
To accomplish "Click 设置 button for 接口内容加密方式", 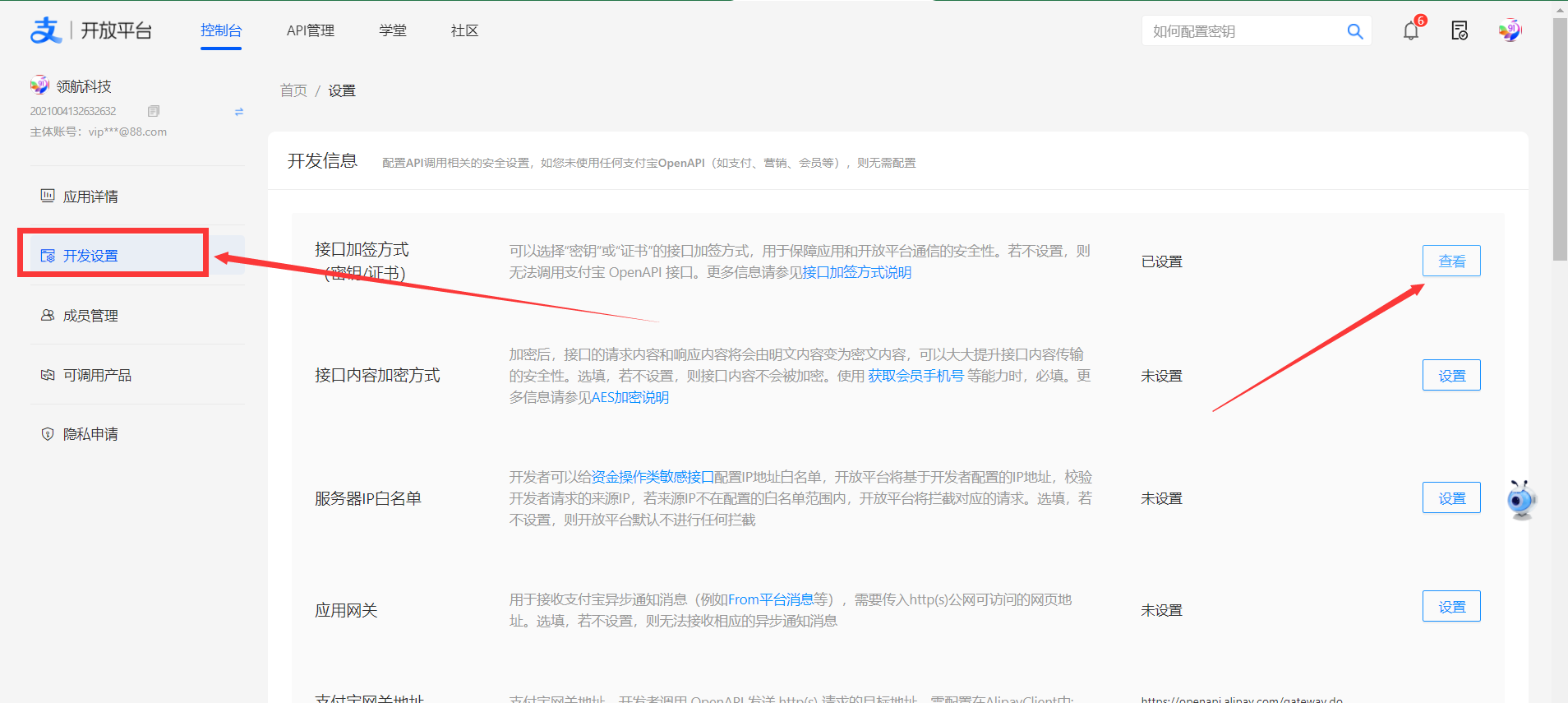I will pyautogui.click(x=1451, y=375).
